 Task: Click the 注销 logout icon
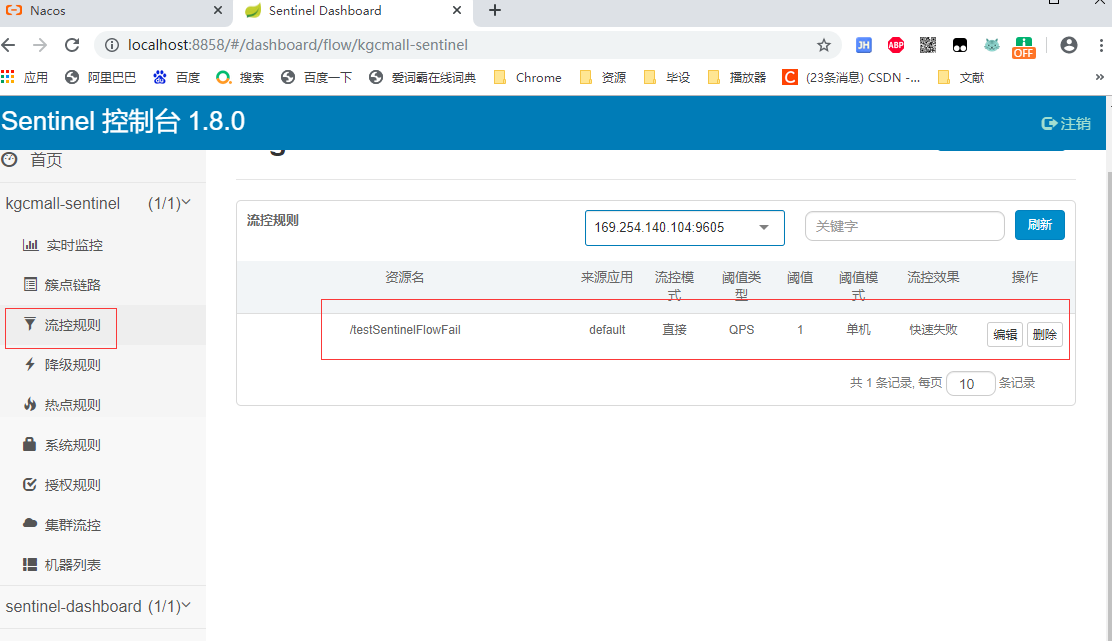[x=1049, y=123]
